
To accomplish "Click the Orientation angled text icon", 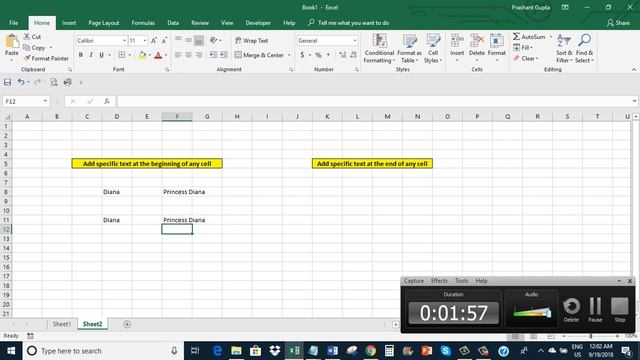I will coord(213,40).
